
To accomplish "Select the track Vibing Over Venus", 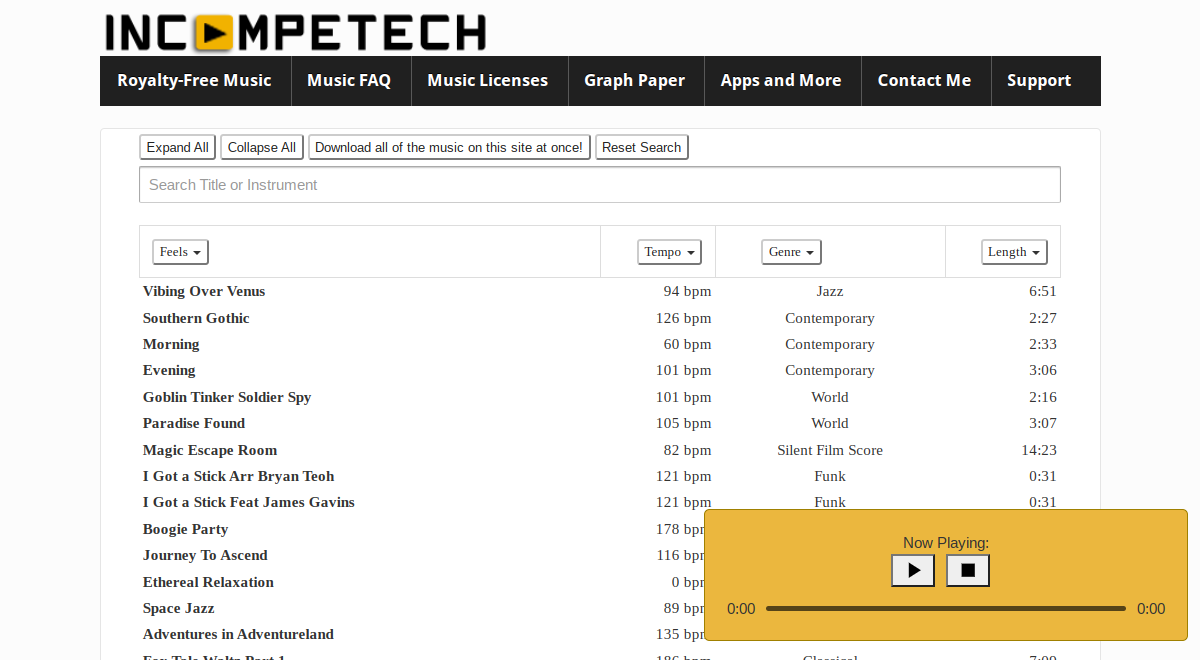I will click(x=204, y=291).
